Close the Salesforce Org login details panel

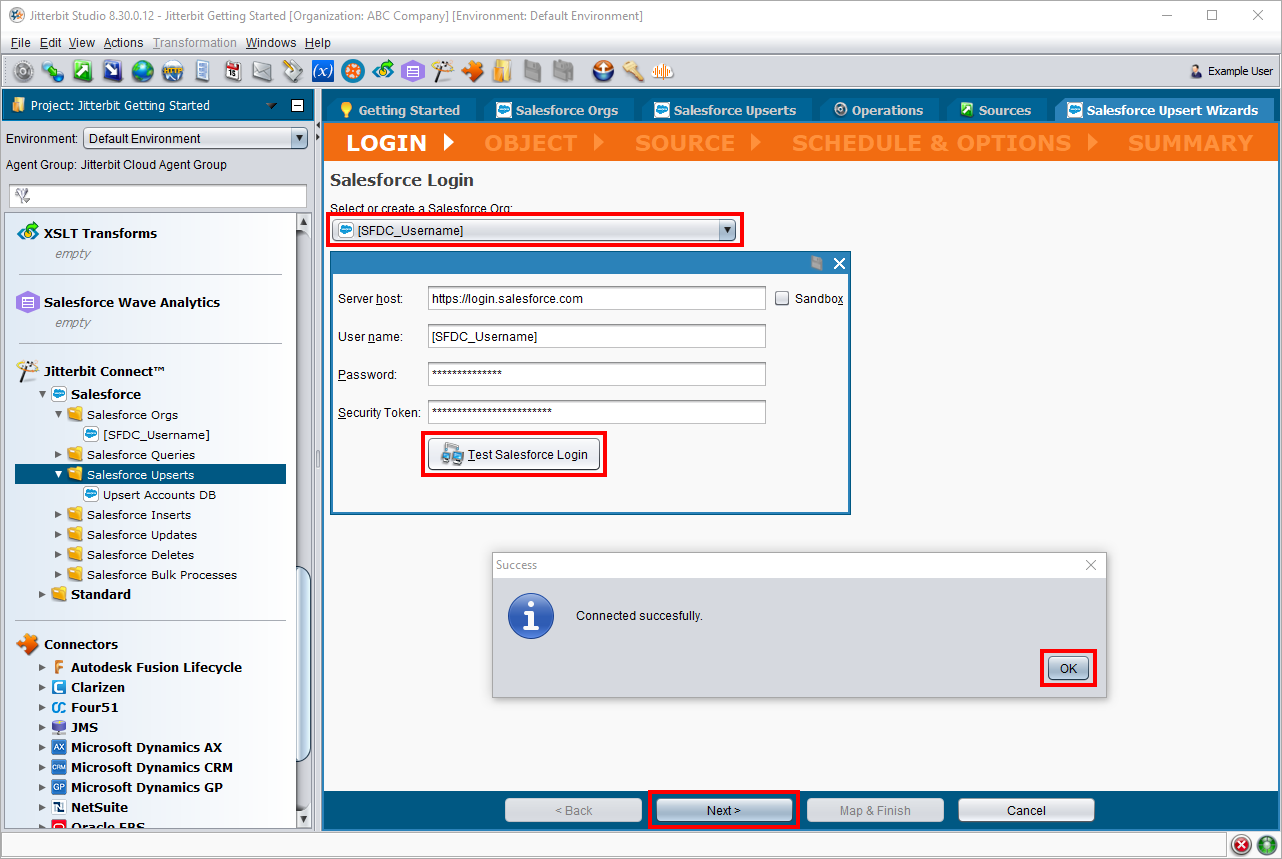[x=839, y=263]
